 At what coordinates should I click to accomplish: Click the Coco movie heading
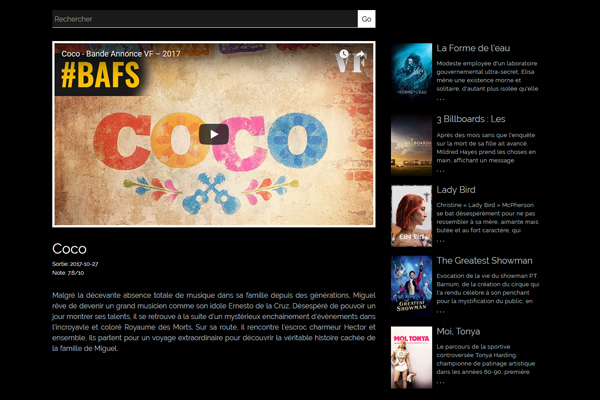[69, 249]
